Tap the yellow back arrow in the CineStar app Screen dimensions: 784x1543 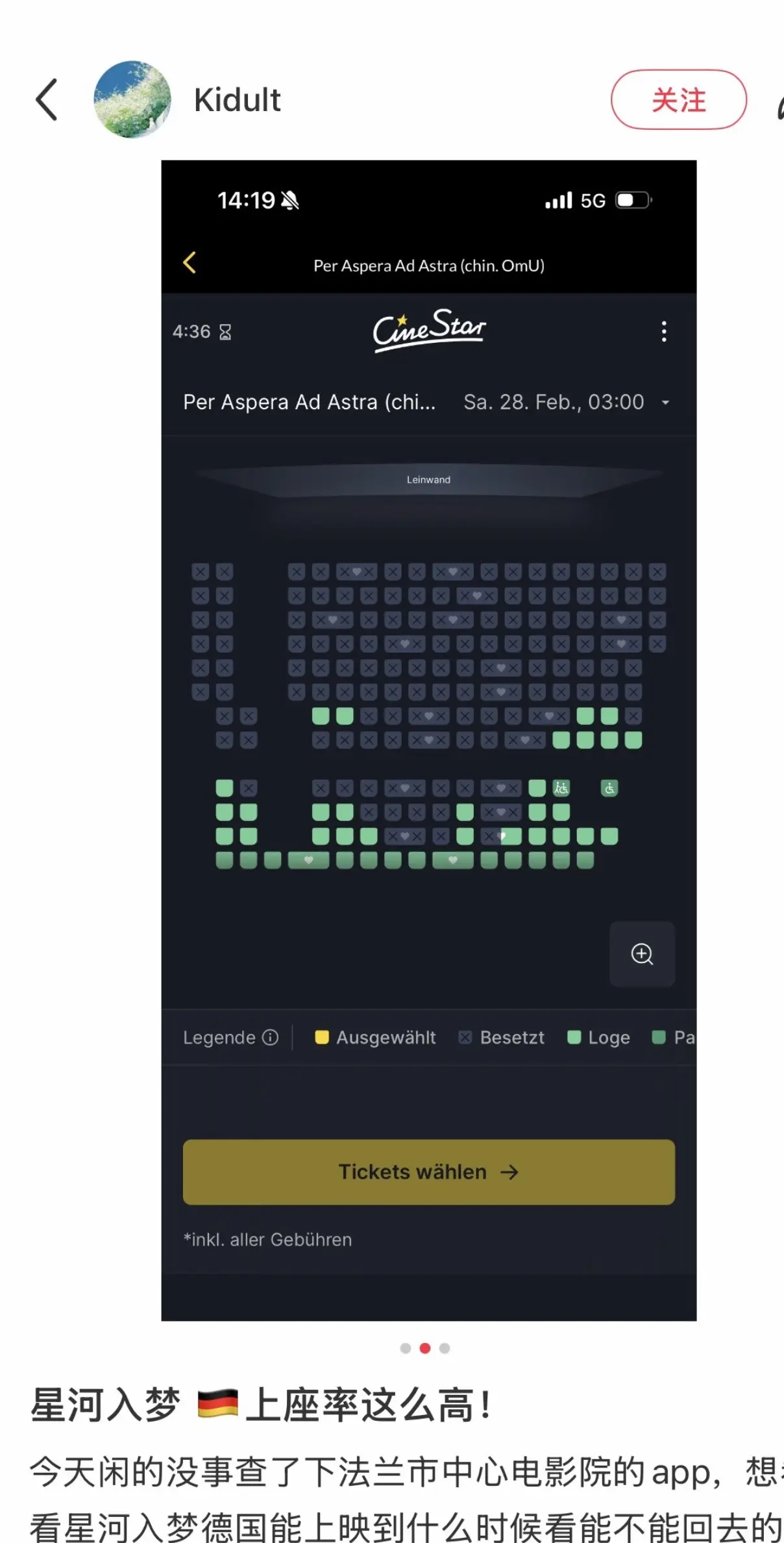coord(190,263)
